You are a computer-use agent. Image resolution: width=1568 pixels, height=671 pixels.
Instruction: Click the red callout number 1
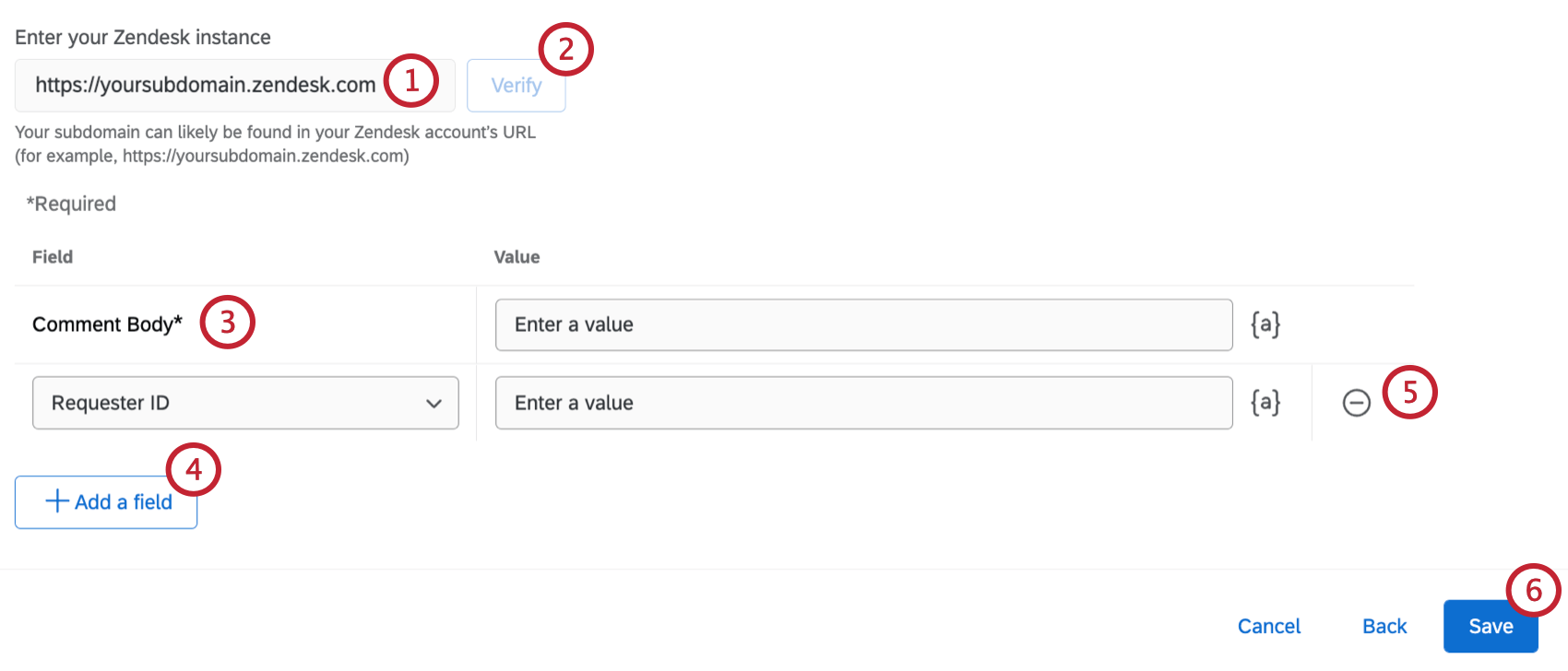[x=410, y=80]
